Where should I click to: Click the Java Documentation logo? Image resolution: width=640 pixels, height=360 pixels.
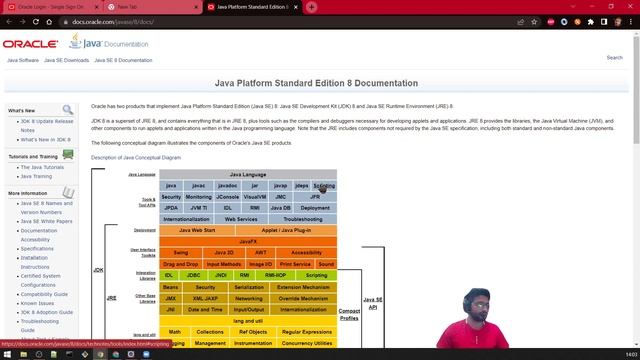[x=109, y=42]
